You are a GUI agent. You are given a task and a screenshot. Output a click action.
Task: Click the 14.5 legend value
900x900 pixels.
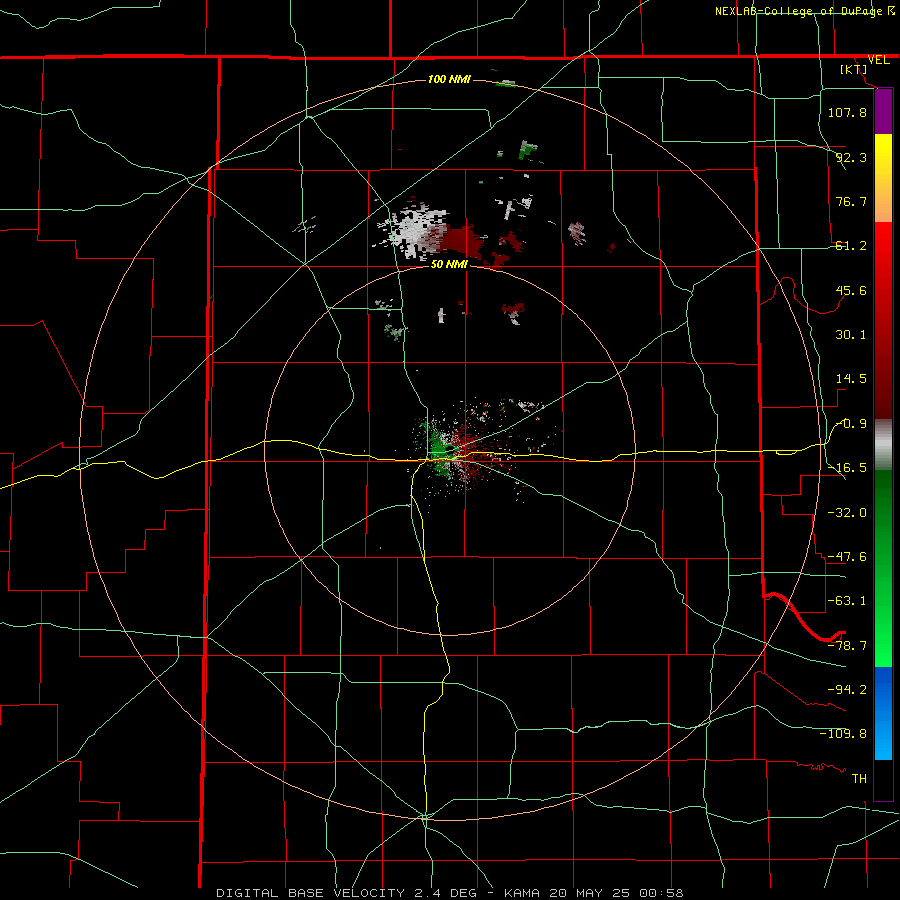(851, 379)
